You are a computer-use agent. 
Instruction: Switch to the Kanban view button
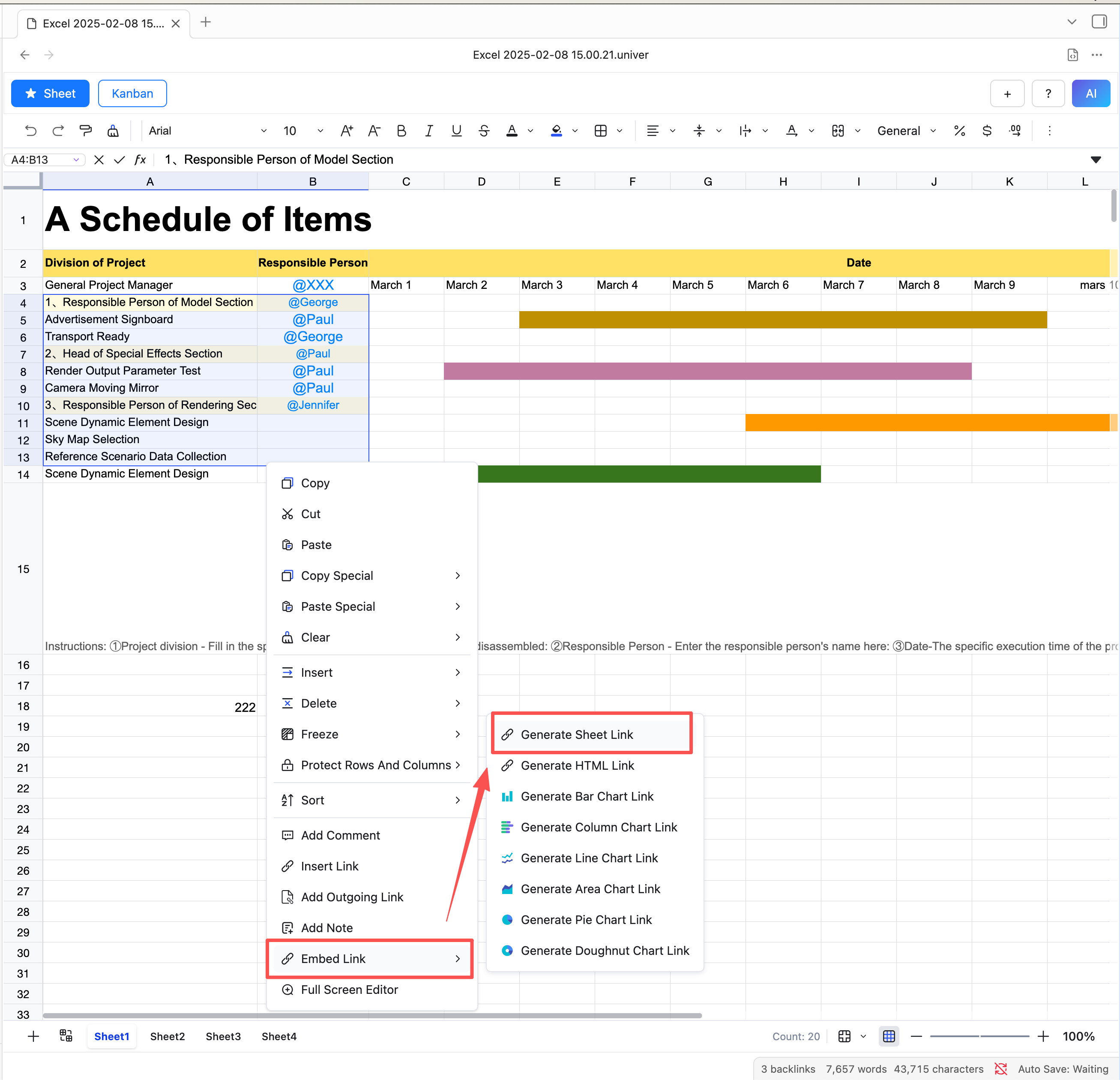point(132,94)
